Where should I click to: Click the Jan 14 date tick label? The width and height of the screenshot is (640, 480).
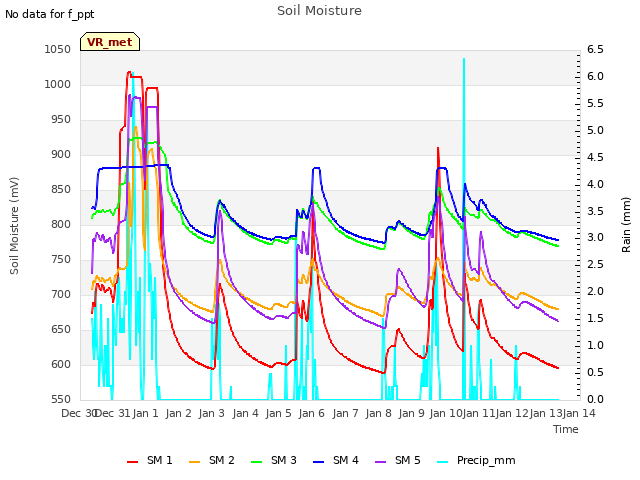(579, 413)
